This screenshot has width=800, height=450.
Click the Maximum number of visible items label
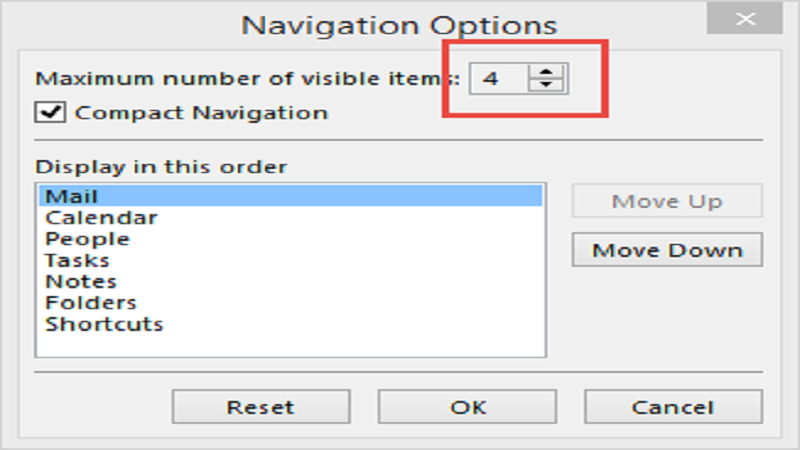click(247, 78)
